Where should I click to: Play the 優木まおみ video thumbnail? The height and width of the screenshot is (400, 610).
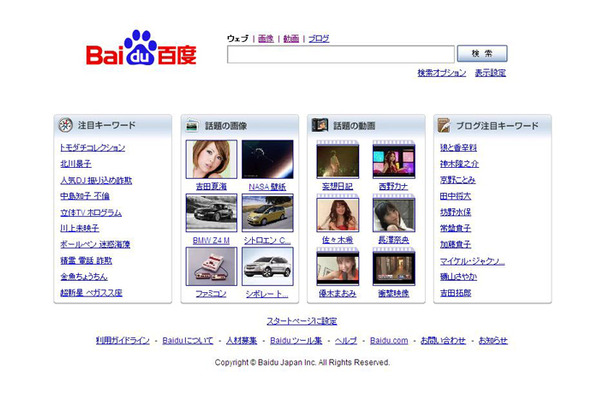[338, 267]
